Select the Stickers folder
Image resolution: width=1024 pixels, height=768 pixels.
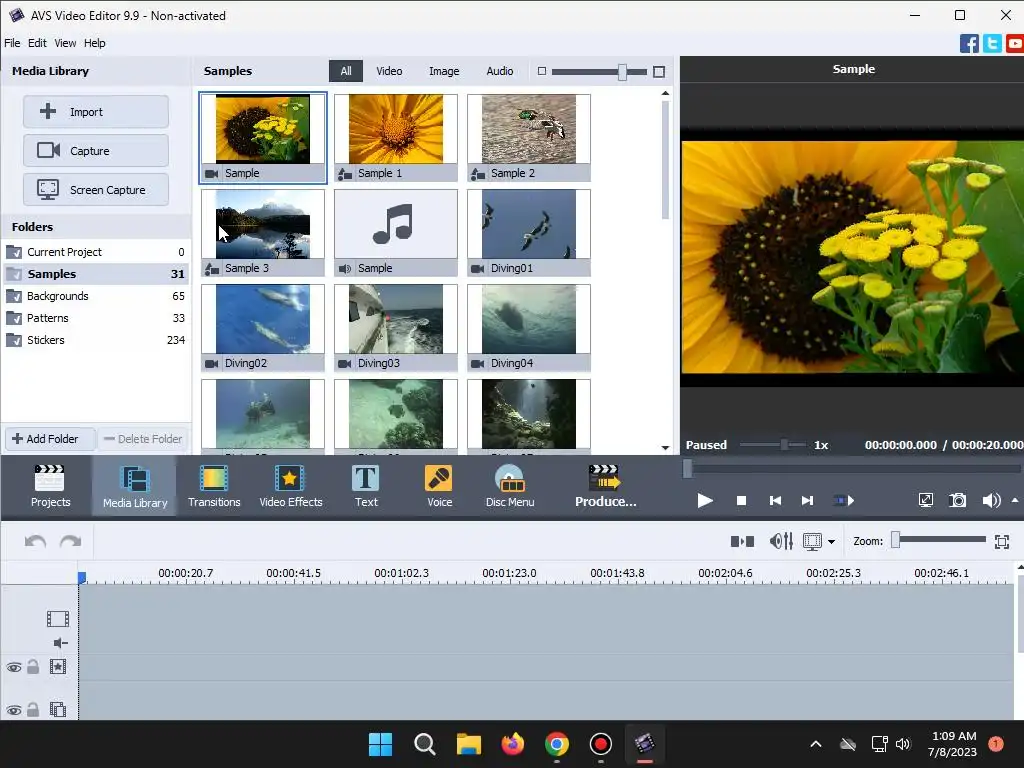[95, 340]
